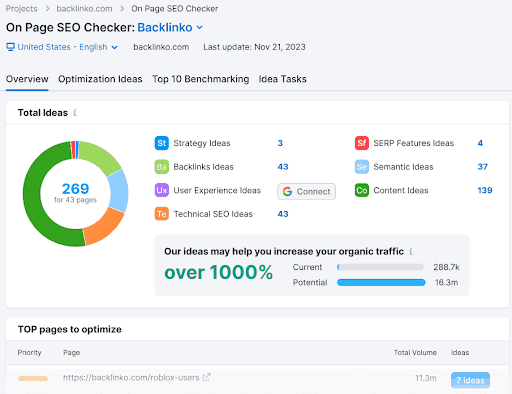Click the light blue Semantic donut segment
Image resolution: width=512 pixels, height=394 pixels.
pos(119,191)
